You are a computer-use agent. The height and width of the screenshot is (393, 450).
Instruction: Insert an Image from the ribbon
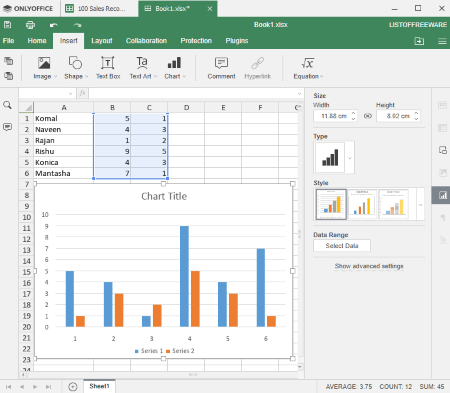click(44, 68)
